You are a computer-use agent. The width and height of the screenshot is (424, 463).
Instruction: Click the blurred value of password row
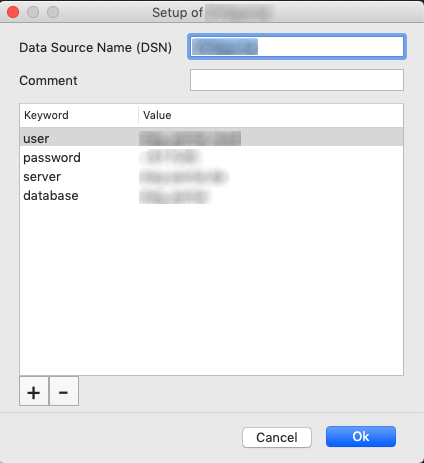[x=170, y=157]
